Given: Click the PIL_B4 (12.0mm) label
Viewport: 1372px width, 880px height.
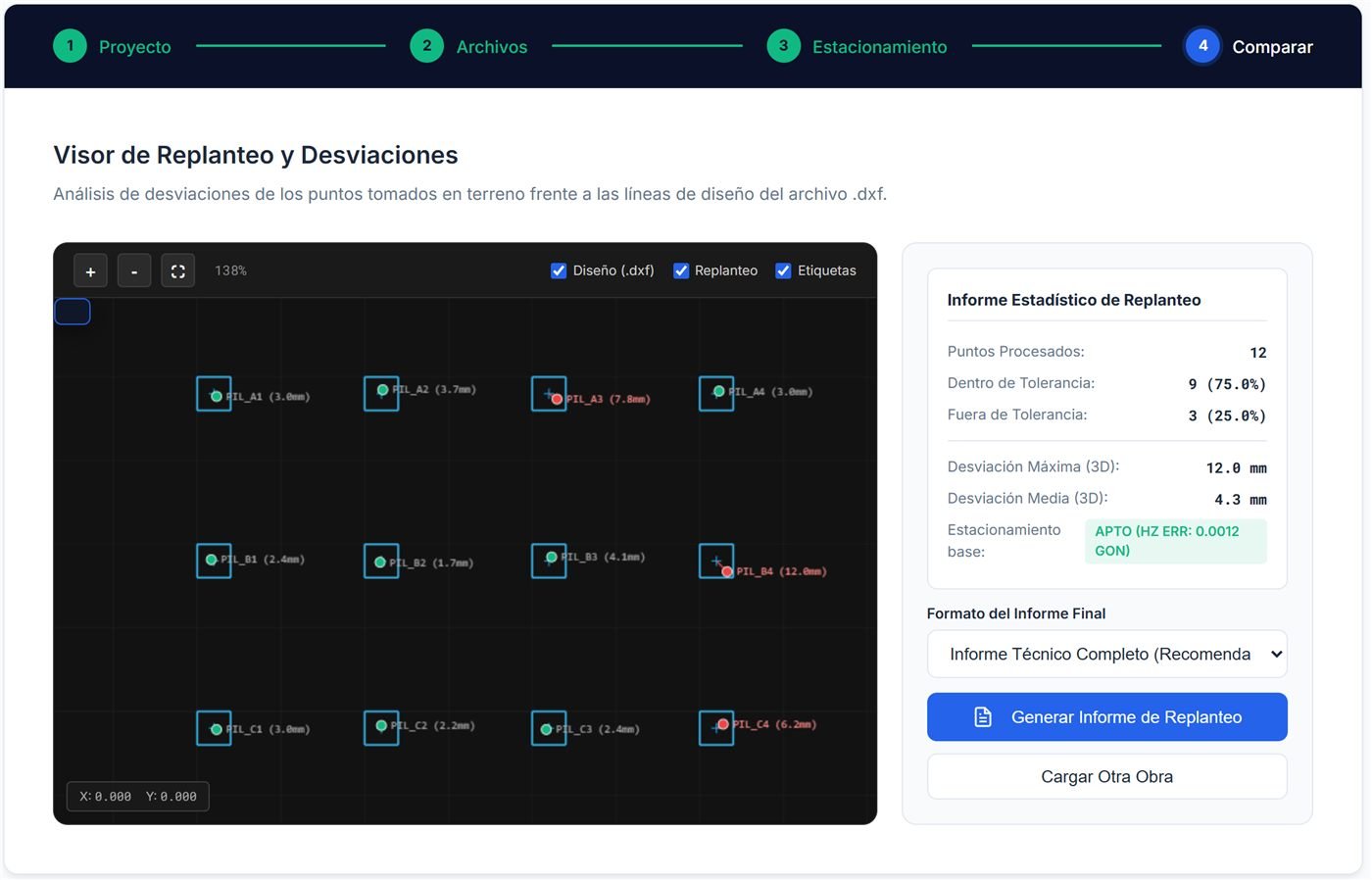Looking at the screenshot, I should tap(781, 571).
